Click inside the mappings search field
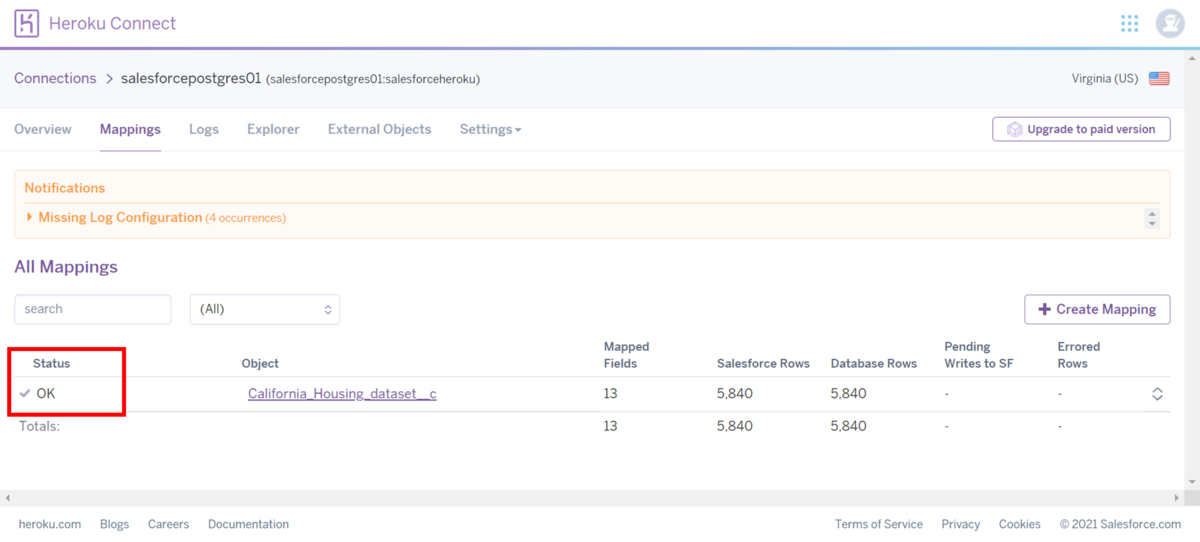The image size is (1200, 542). 93,309
